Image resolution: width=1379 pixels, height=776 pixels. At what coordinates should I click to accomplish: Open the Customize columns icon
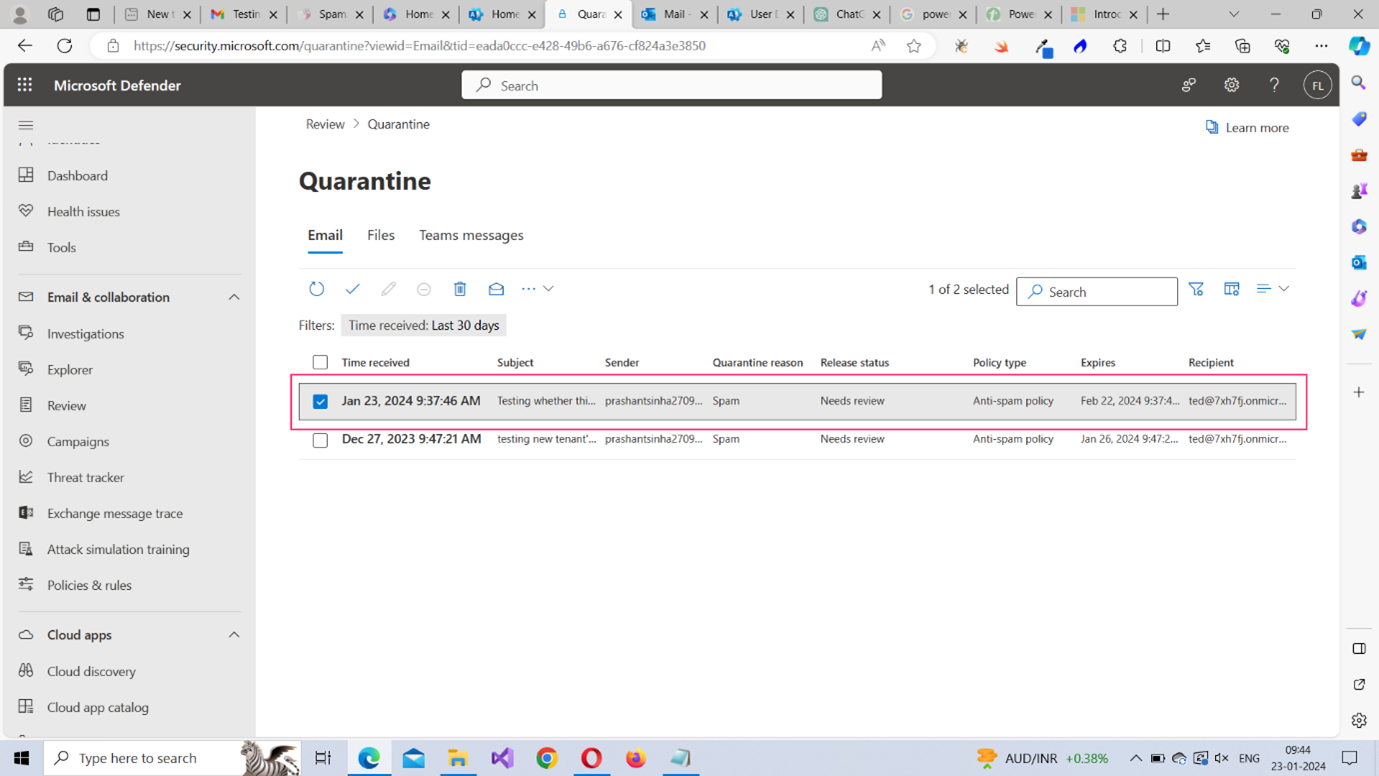click(x=1232, y=289)
